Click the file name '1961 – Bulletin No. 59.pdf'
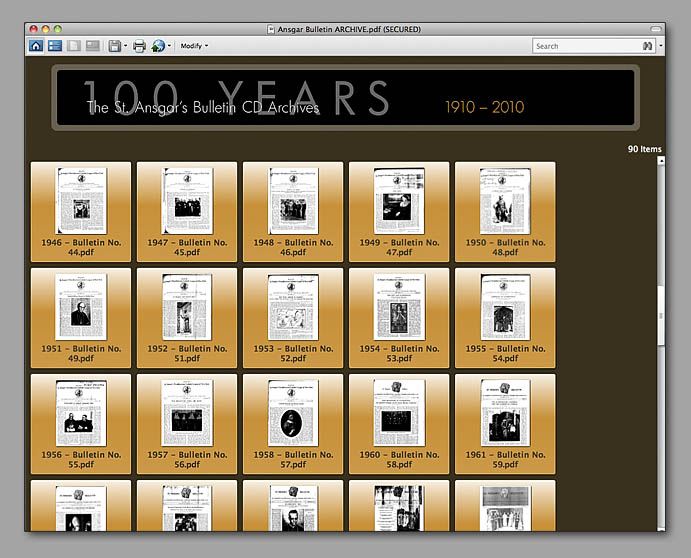 [x=505, y=459]
